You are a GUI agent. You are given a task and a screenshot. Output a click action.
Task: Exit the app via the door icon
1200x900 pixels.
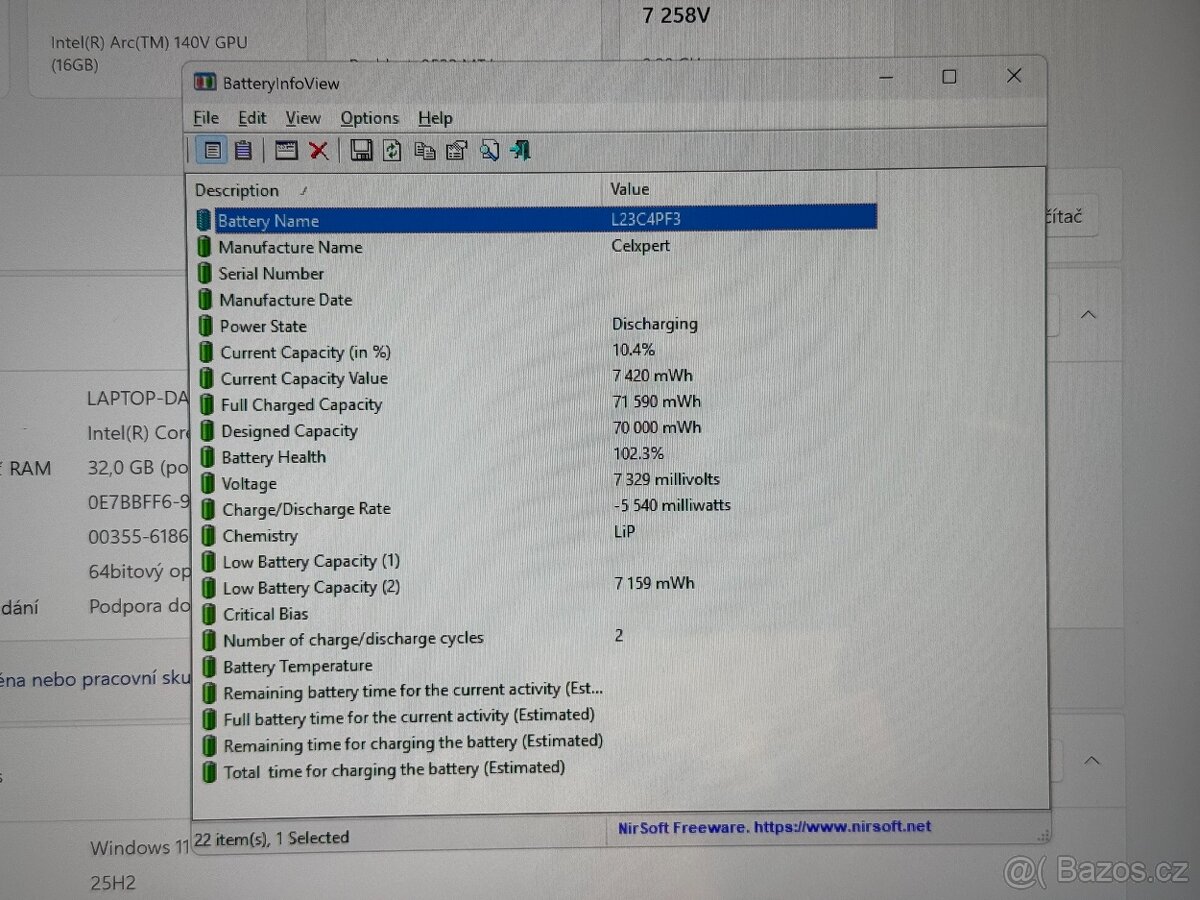click(519, 150)
